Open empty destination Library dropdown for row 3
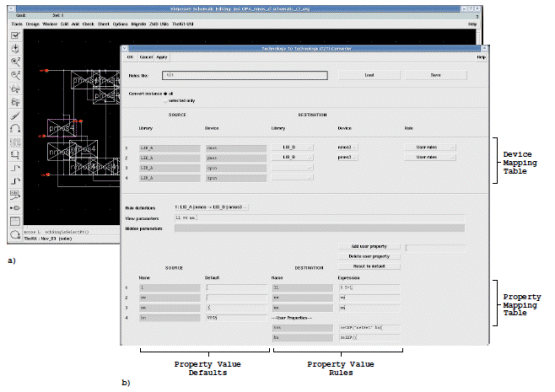This screenshot has height=392, width=555. coord(292,167)
